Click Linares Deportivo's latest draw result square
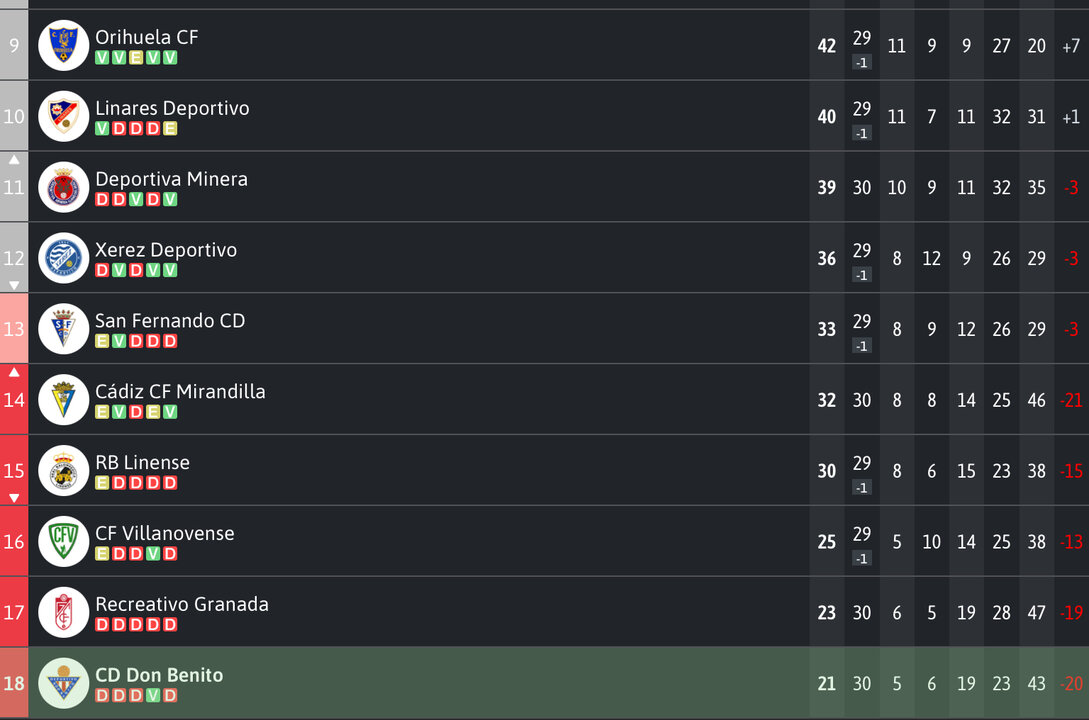 [x=170, y=128]
